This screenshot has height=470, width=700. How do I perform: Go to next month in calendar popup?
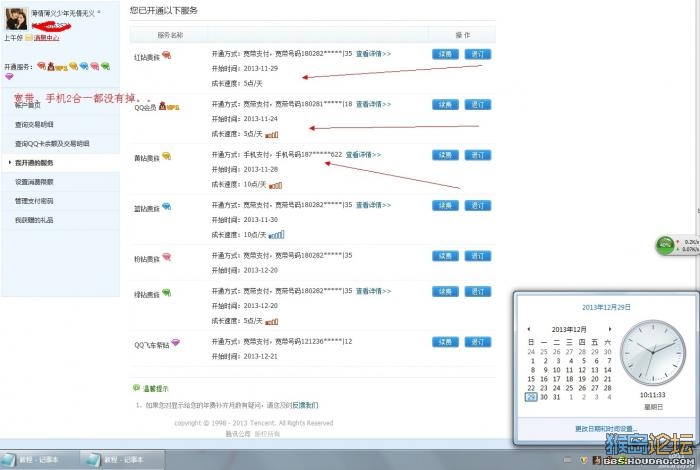pyautogui.click(x=609, y=329)
